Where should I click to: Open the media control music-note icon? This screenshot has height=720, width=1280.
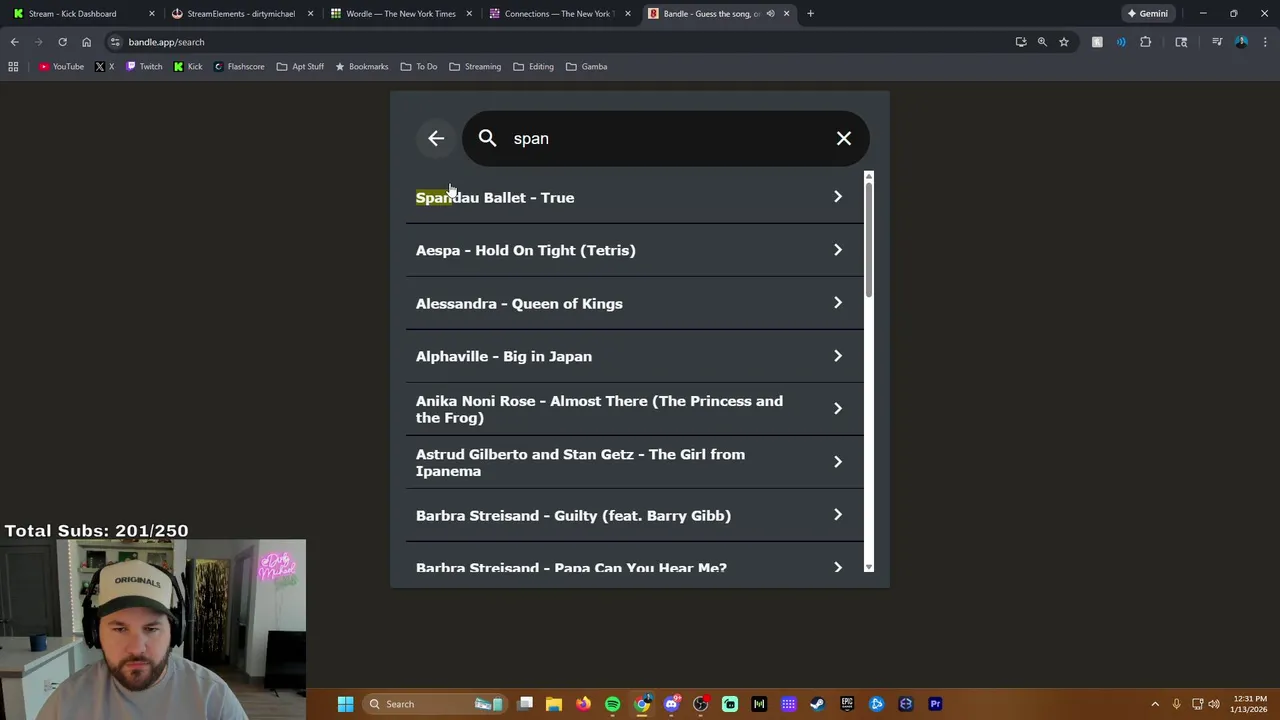click(x=1217, y=42)
